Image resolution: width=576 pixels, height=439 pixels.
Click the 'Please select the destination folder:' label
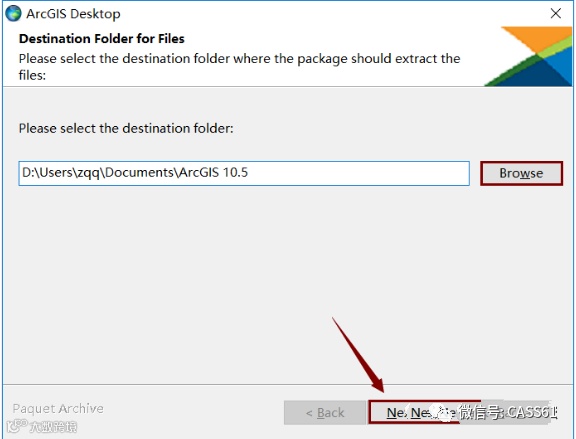click(x=126, y=128)
